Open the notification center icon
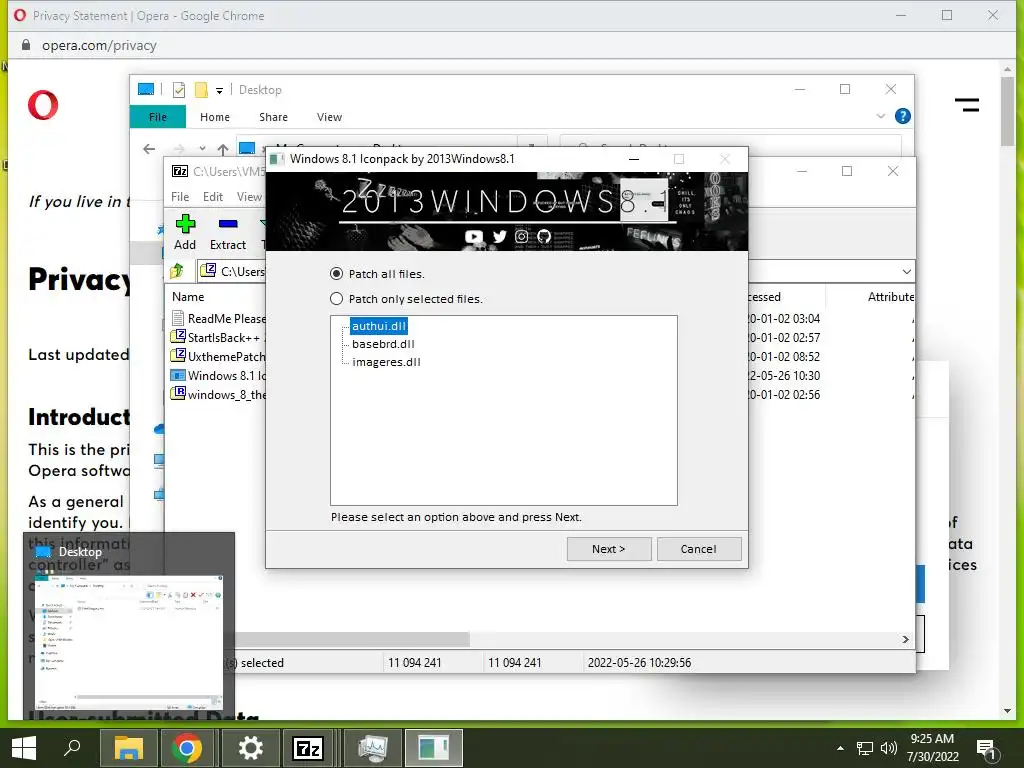The height and width of the screenshot is (768, 1024). 986,748
